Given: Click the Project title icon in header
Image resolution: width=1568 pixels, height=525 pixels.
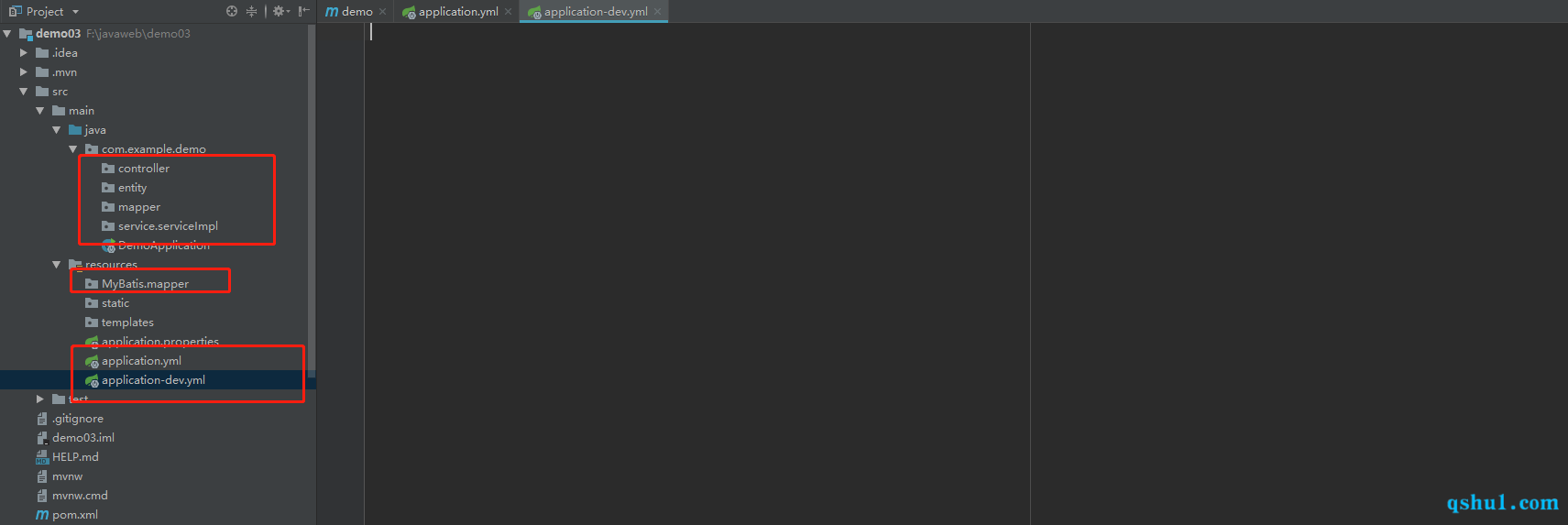Looking at the screenshot, I should click(15, 11).
